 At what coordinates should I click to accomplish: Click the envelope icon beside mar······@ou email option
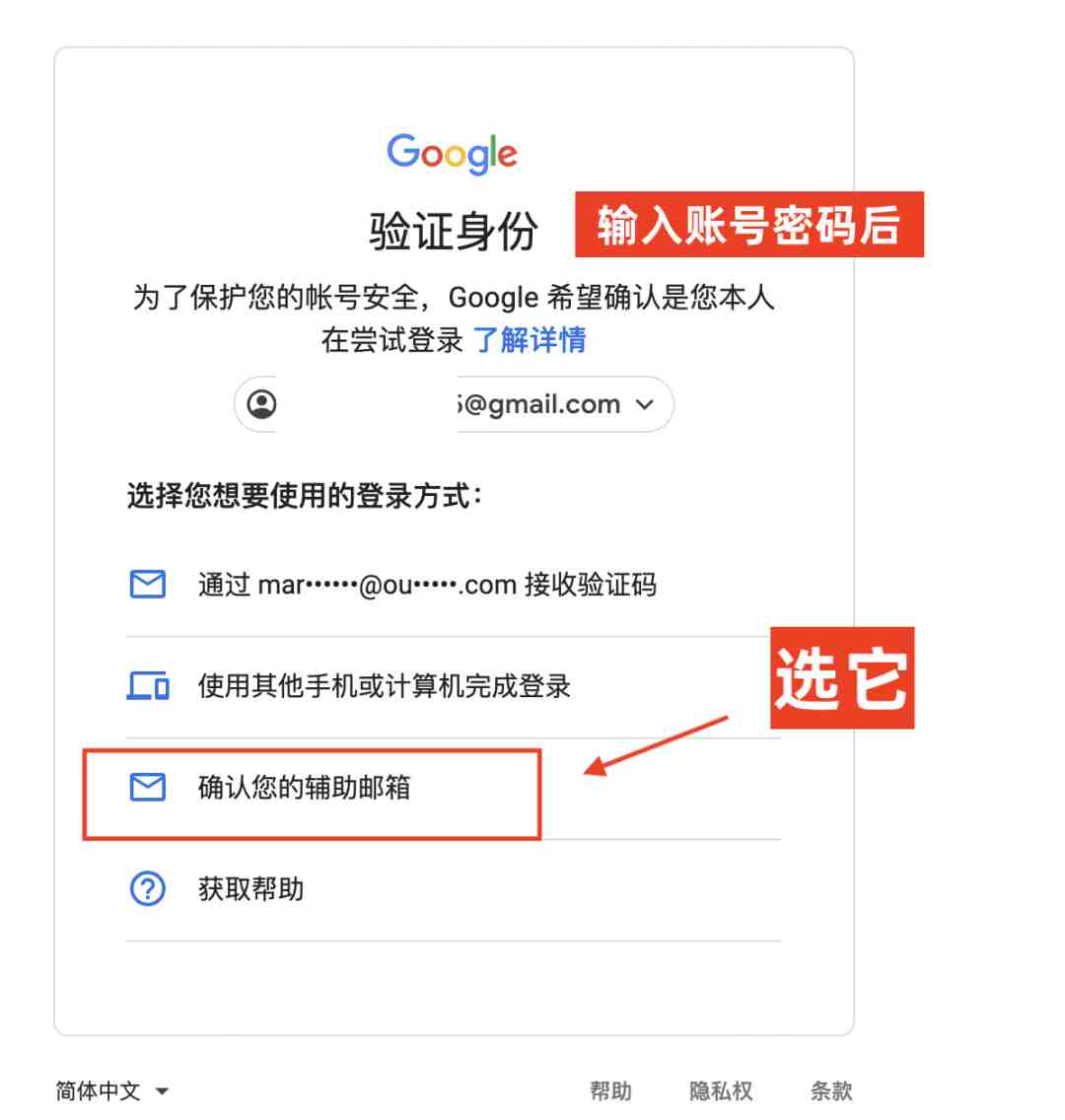point(148,585)
